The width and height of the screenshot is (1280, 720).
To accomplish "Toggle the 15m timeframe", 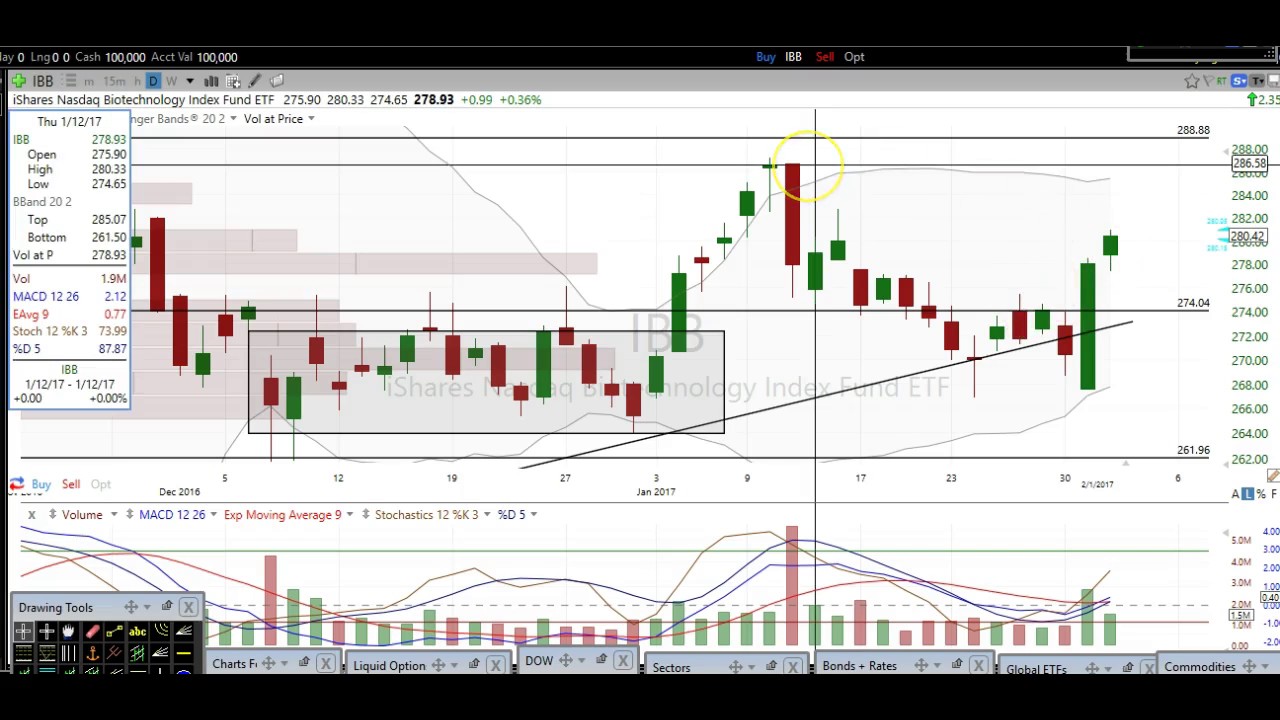I will point(114,81).
